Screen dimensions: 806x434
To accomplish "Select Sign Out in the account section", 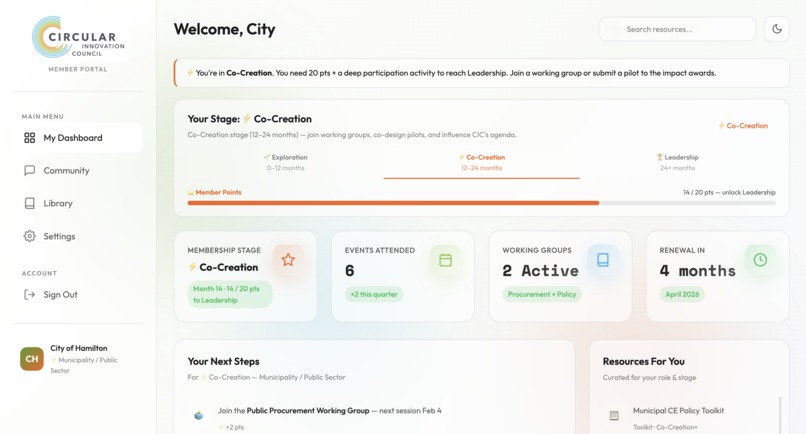I will pos(78,295).
